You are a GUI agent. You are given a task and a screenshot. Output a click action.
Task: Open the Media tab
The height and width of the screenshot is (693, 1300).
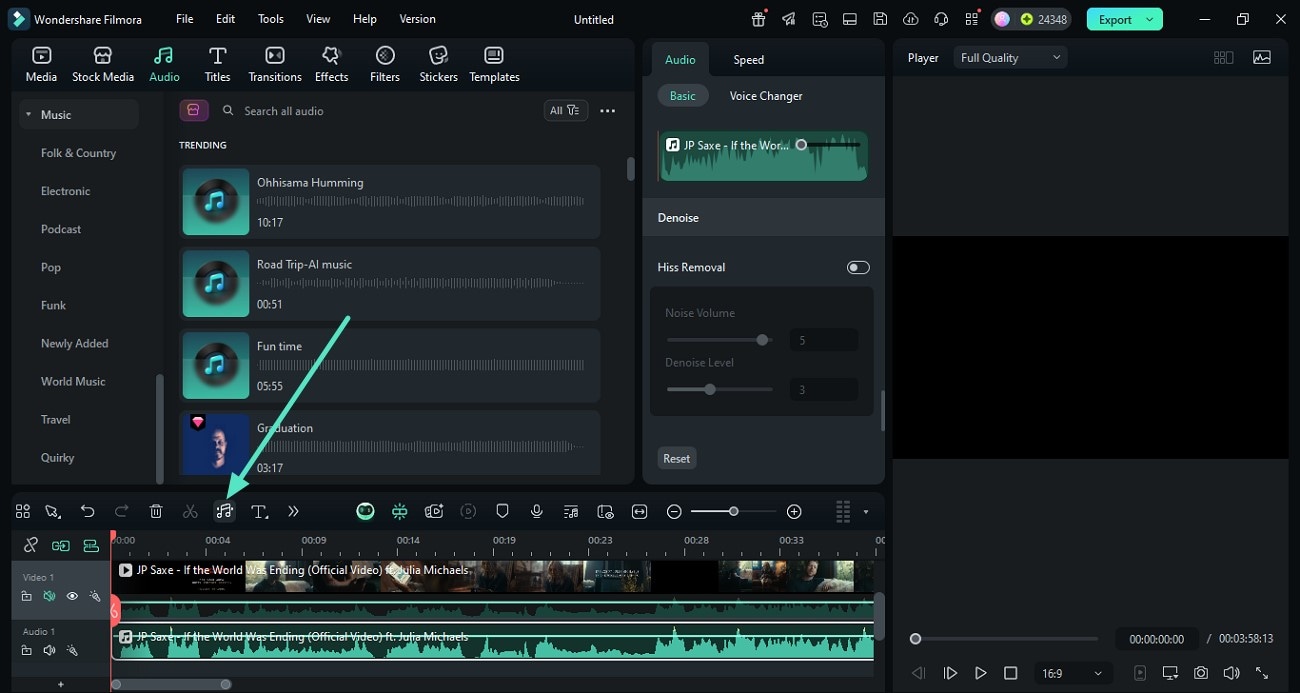click(x=41, y=64)
